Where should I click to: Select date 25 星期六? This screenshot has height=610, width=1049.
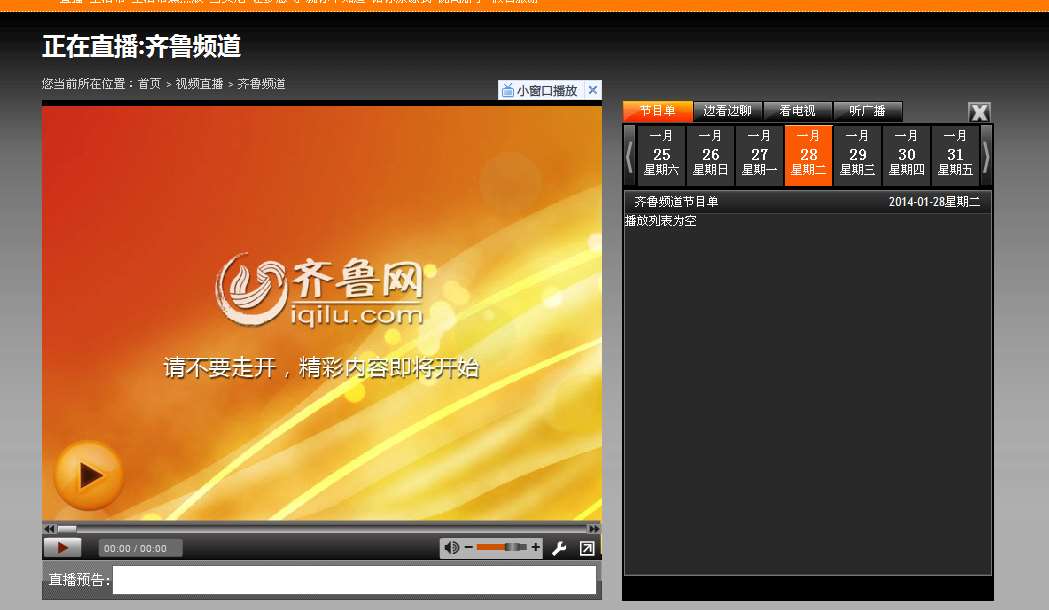[661, 155]
